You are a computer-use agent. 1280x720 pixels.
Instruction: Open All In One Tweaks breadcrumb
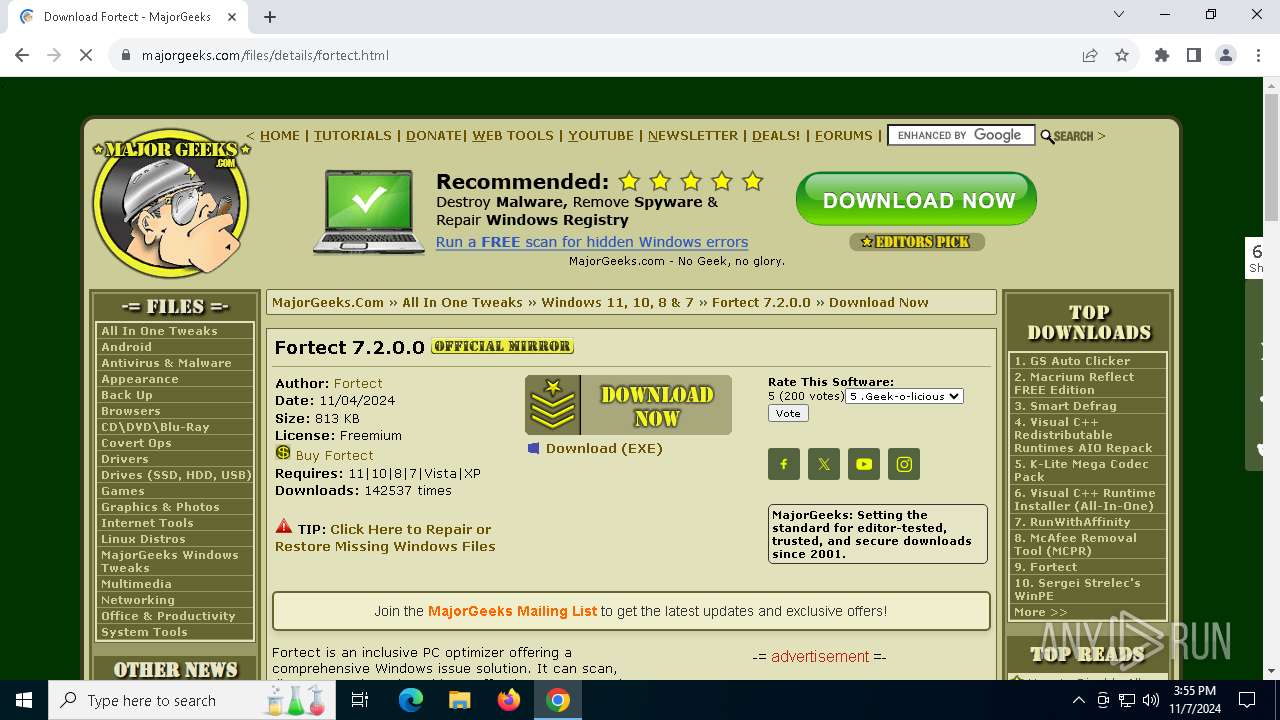462,302
